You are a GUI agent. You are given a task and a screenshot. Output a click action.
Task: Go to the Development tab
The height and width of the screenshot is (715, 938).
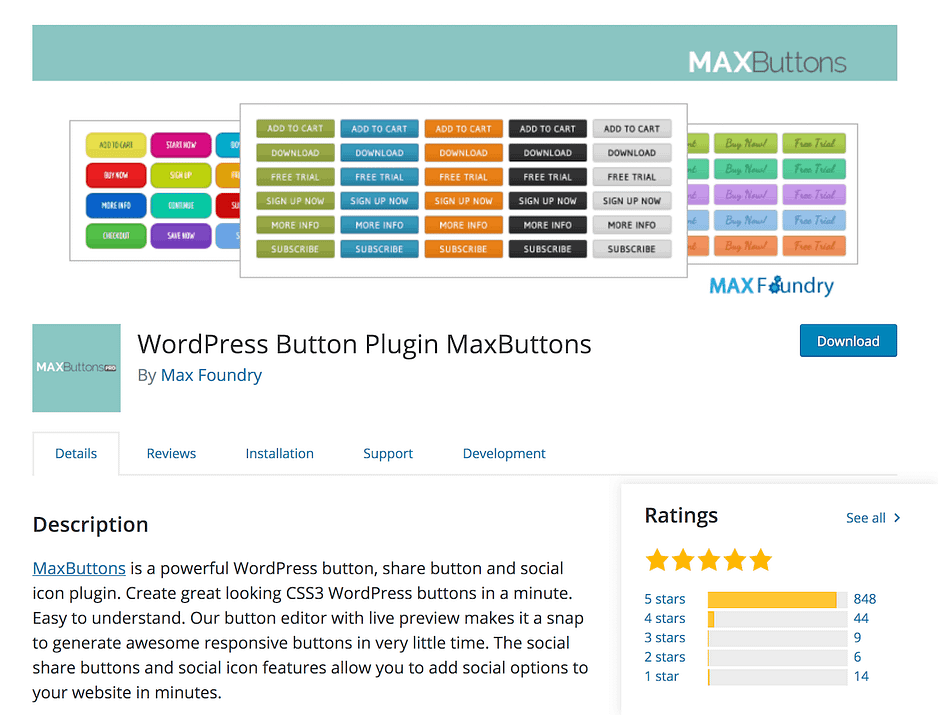click(504, 454)
